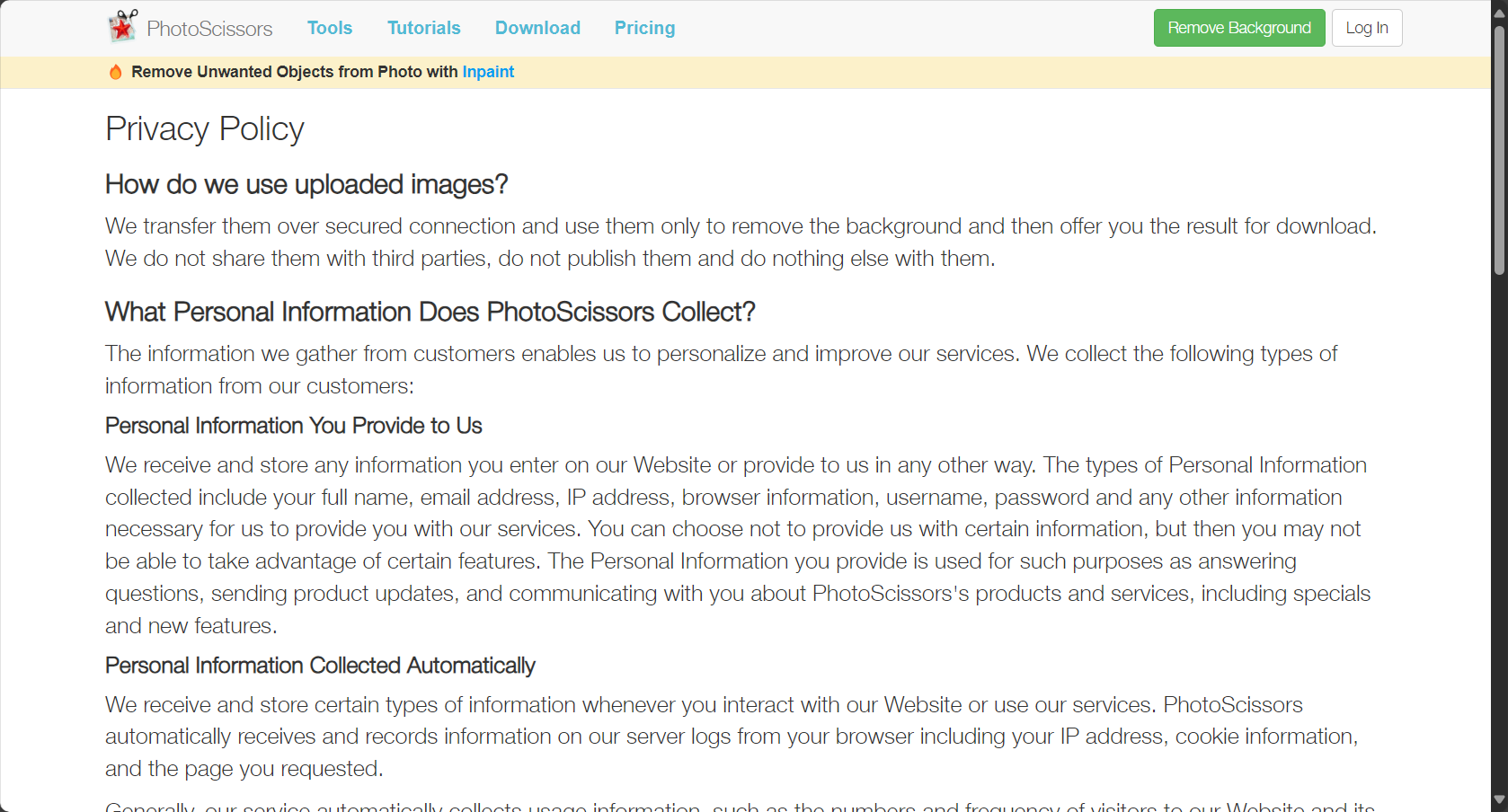The width and height of the screenshot is (1508, 812).
Task: Click the scrollbar up arrow
Action: click(1499, 9)
